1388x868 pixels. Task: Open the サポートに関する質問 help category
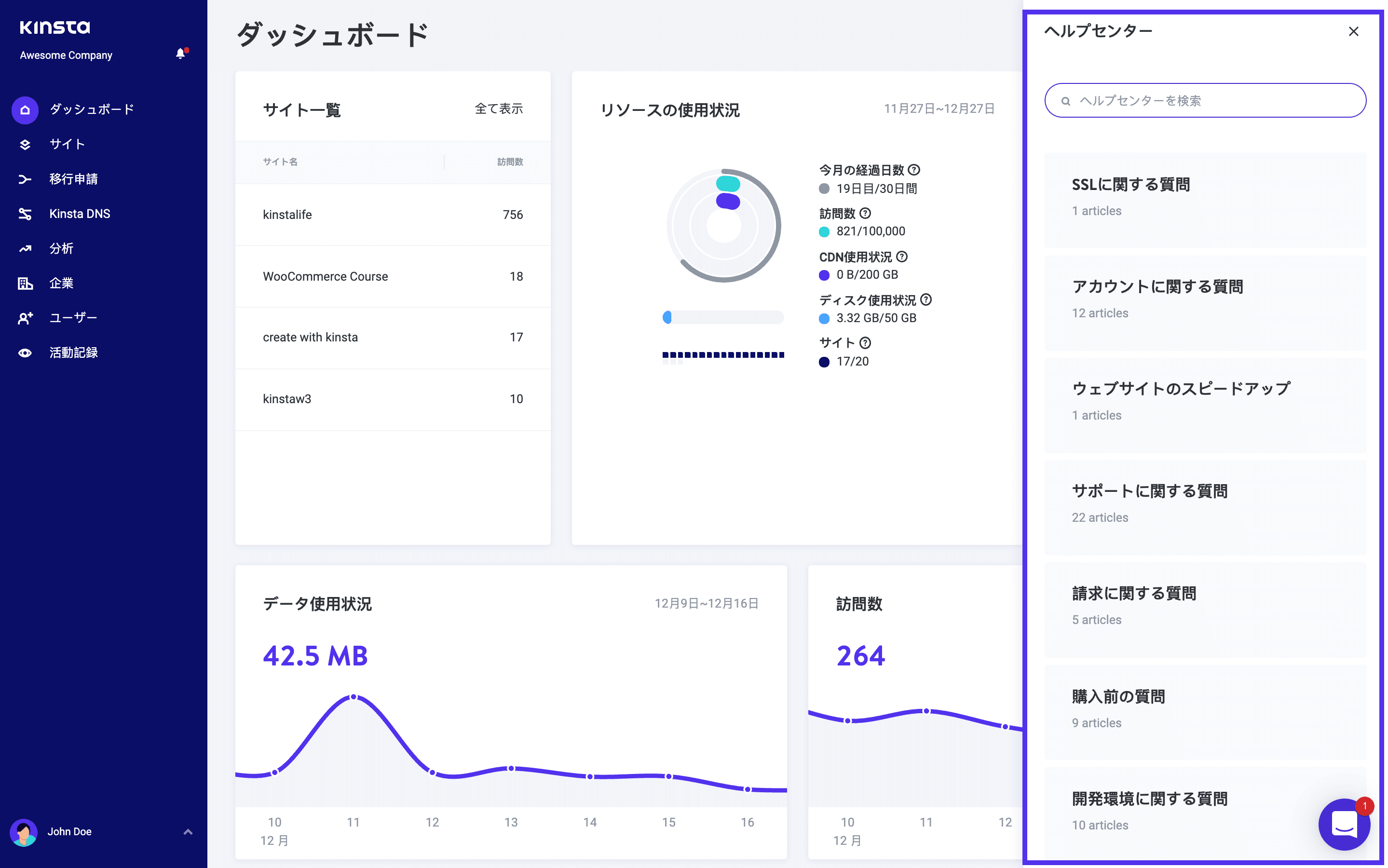click(1150, 491)
